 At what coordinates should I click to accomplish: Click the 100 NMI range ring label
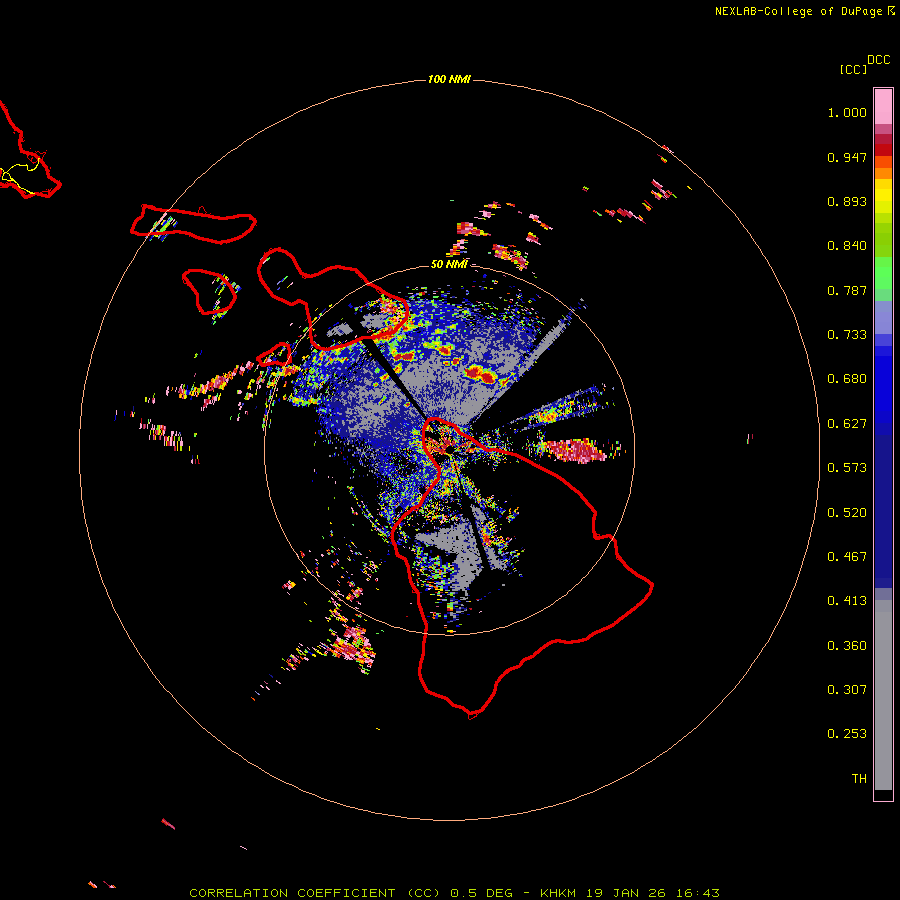point(449,79)
